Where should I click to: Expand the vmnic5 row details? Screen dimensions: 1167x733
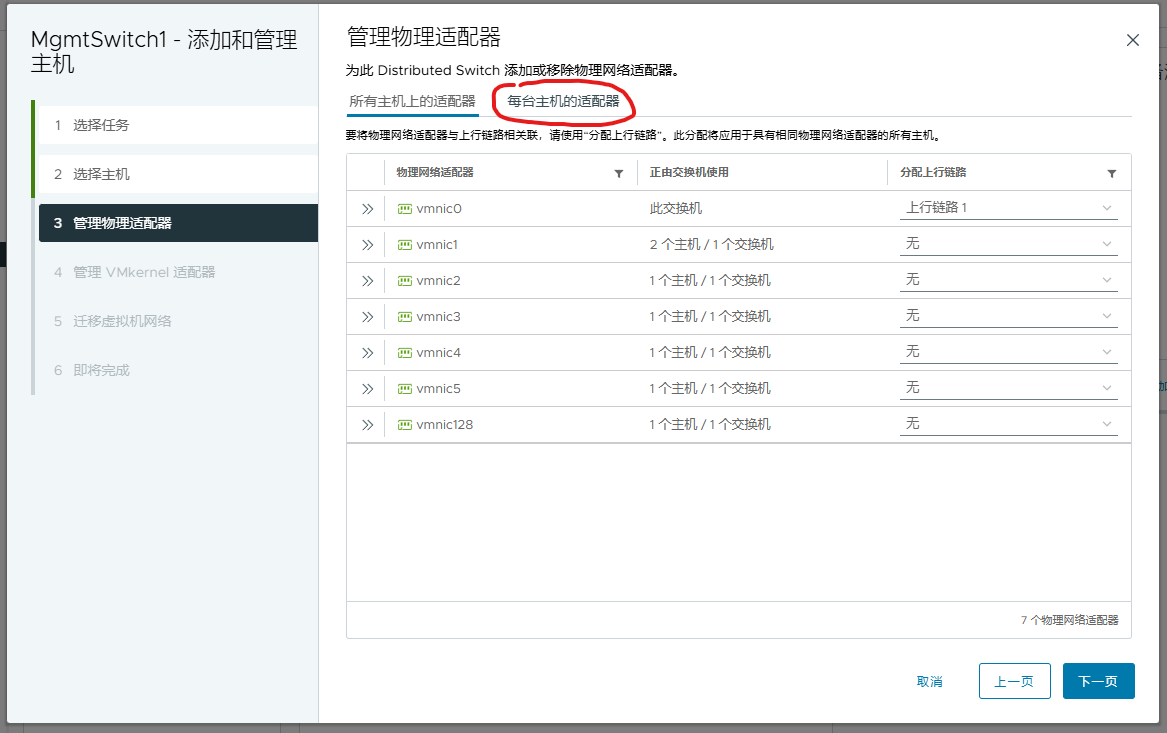(x=367, y=389)
